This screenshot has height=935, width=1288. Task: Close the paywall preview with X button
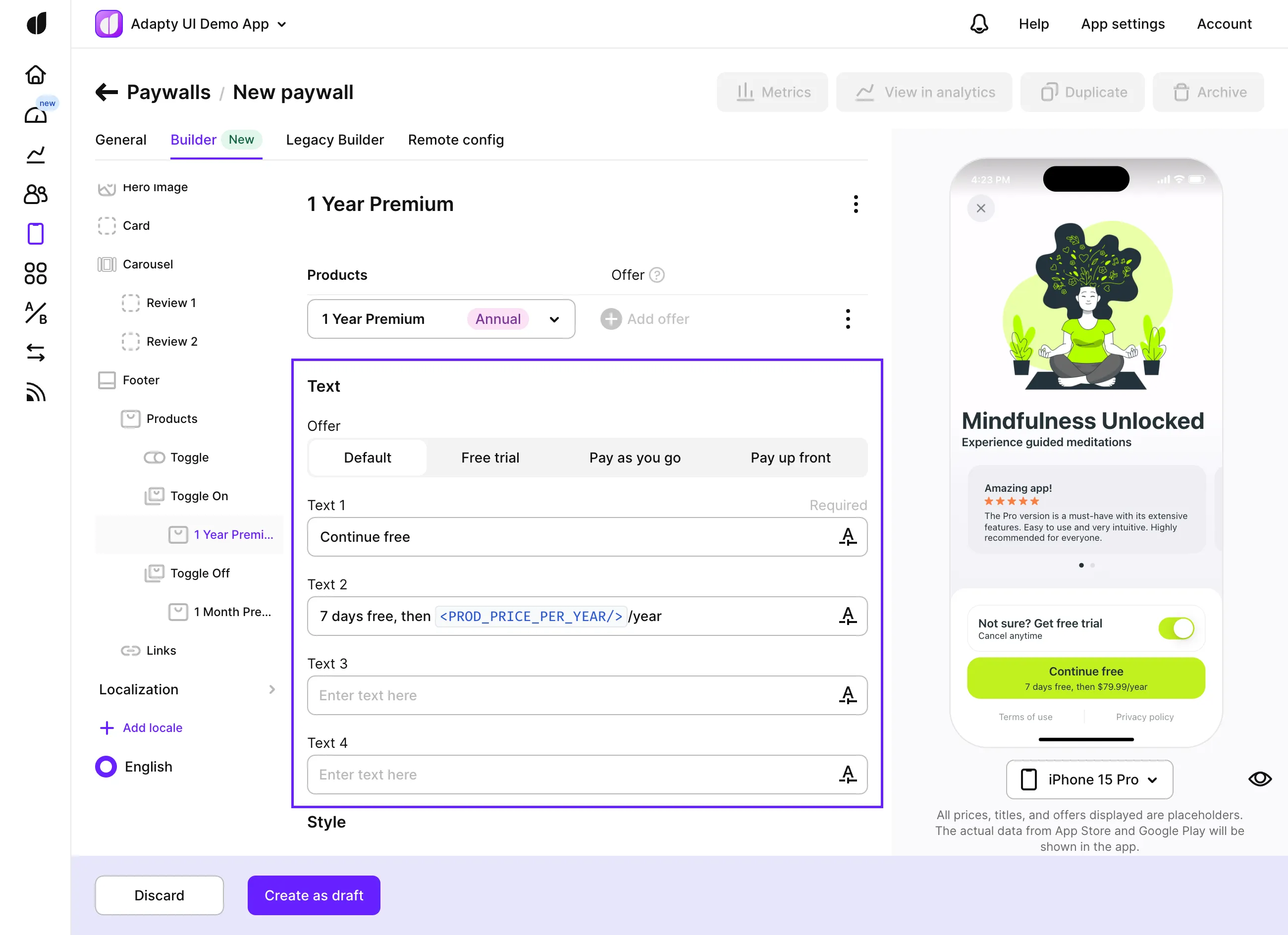[x=980, y=208]
